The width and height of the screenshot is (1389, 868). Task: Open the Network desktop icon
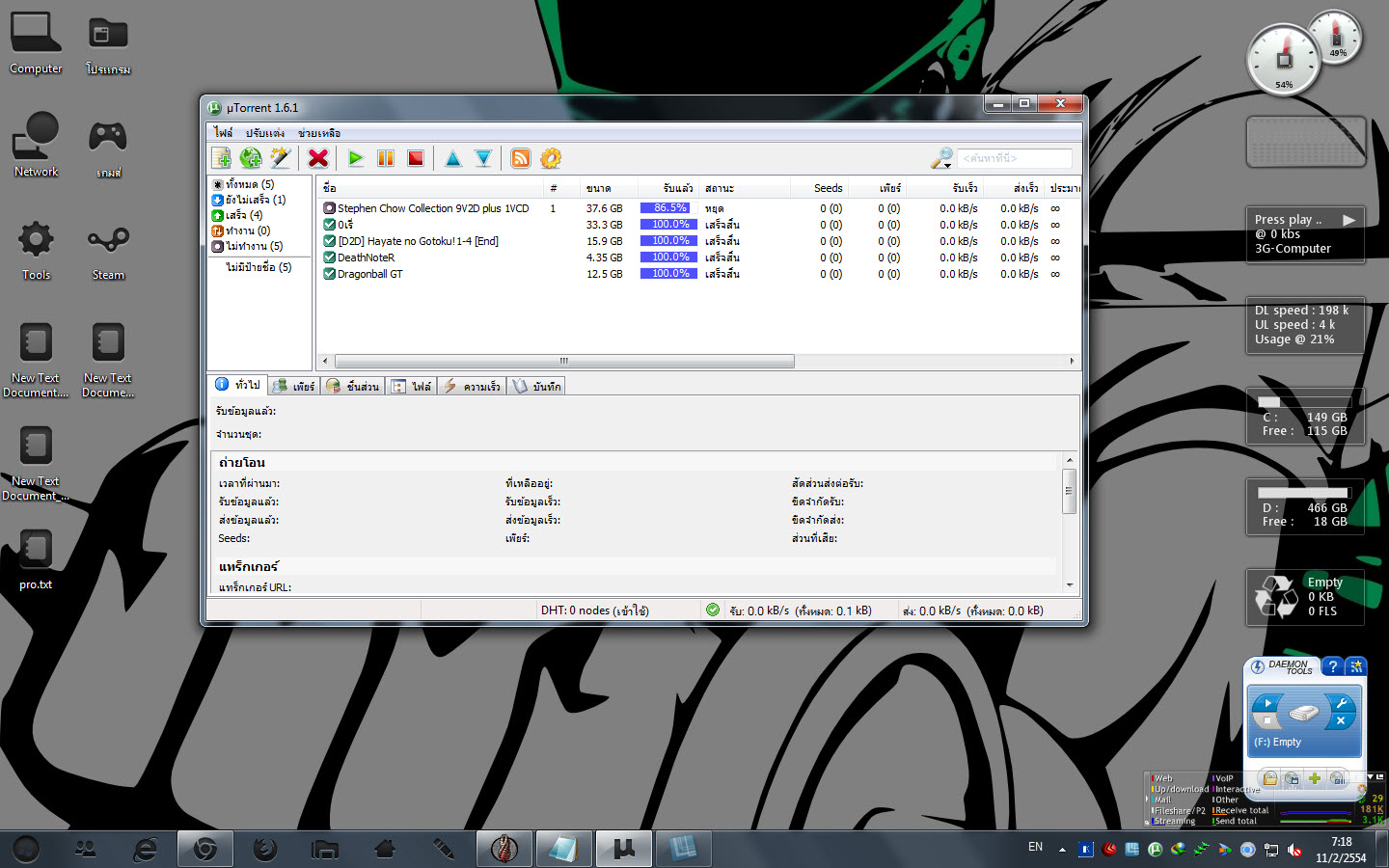[x=36, y=146]
